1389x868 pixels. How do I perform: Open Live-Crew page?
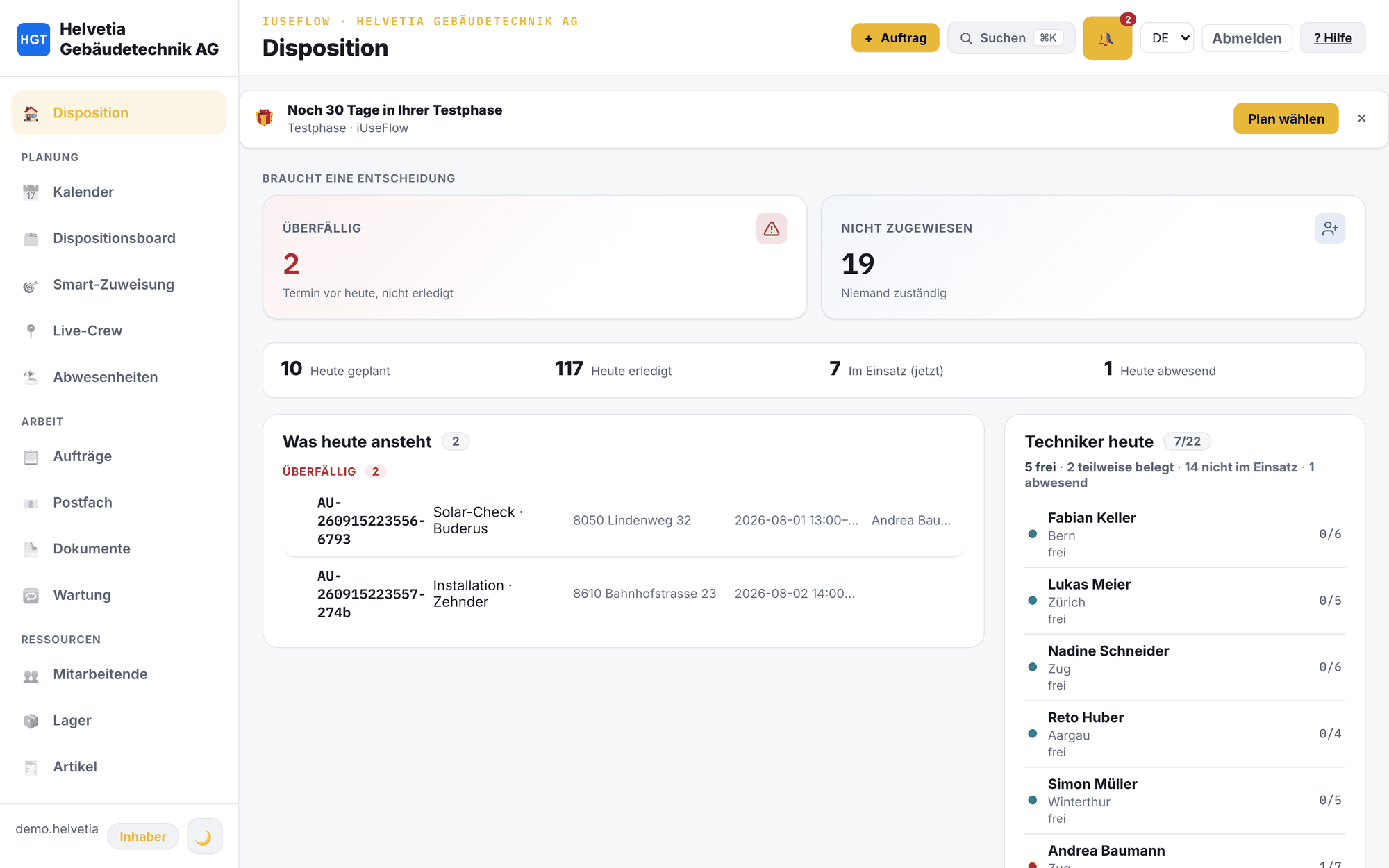tap(119, 331)
